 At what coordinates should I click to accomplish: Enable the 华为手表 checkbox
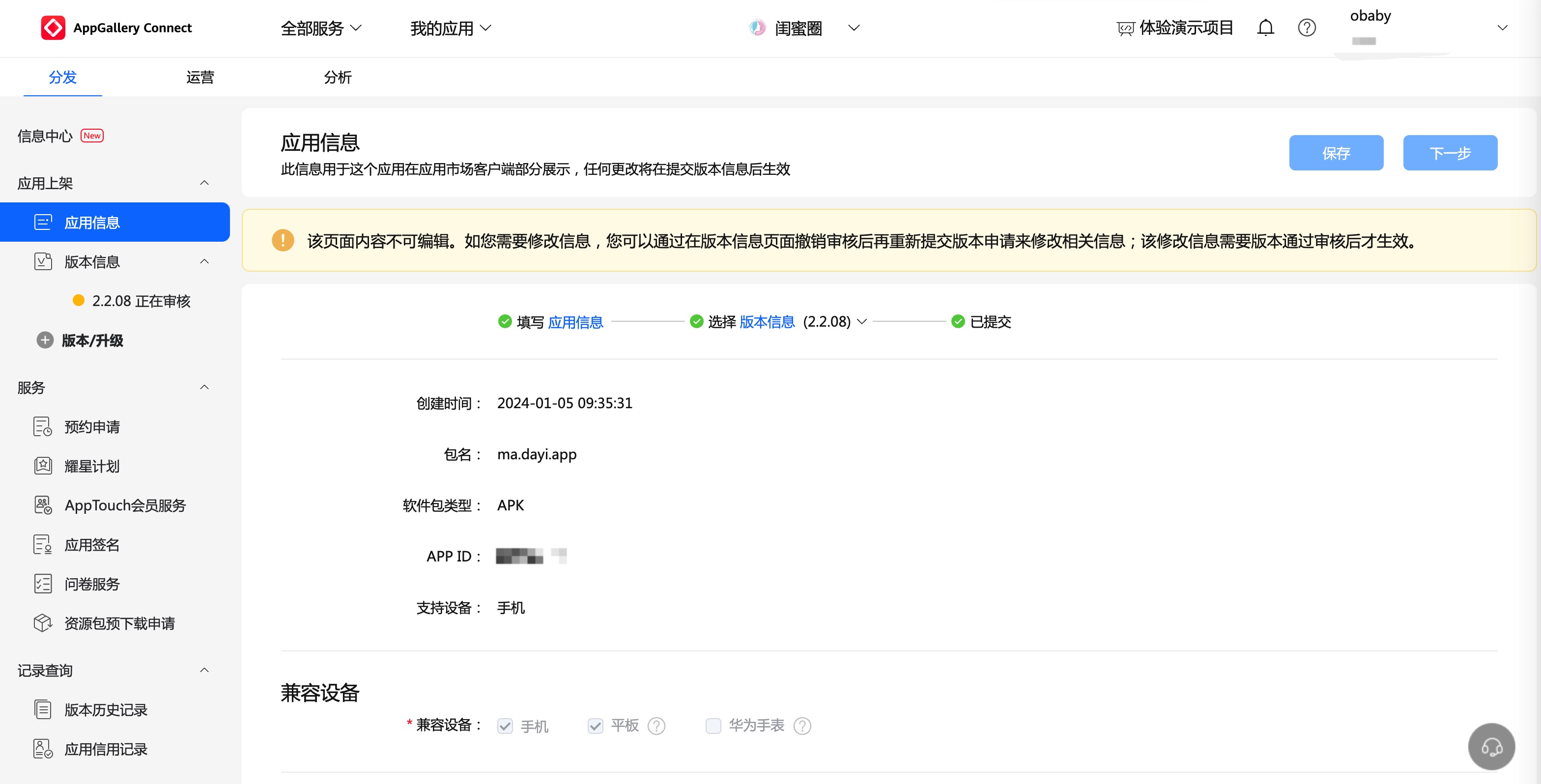(x=713, y=726)
